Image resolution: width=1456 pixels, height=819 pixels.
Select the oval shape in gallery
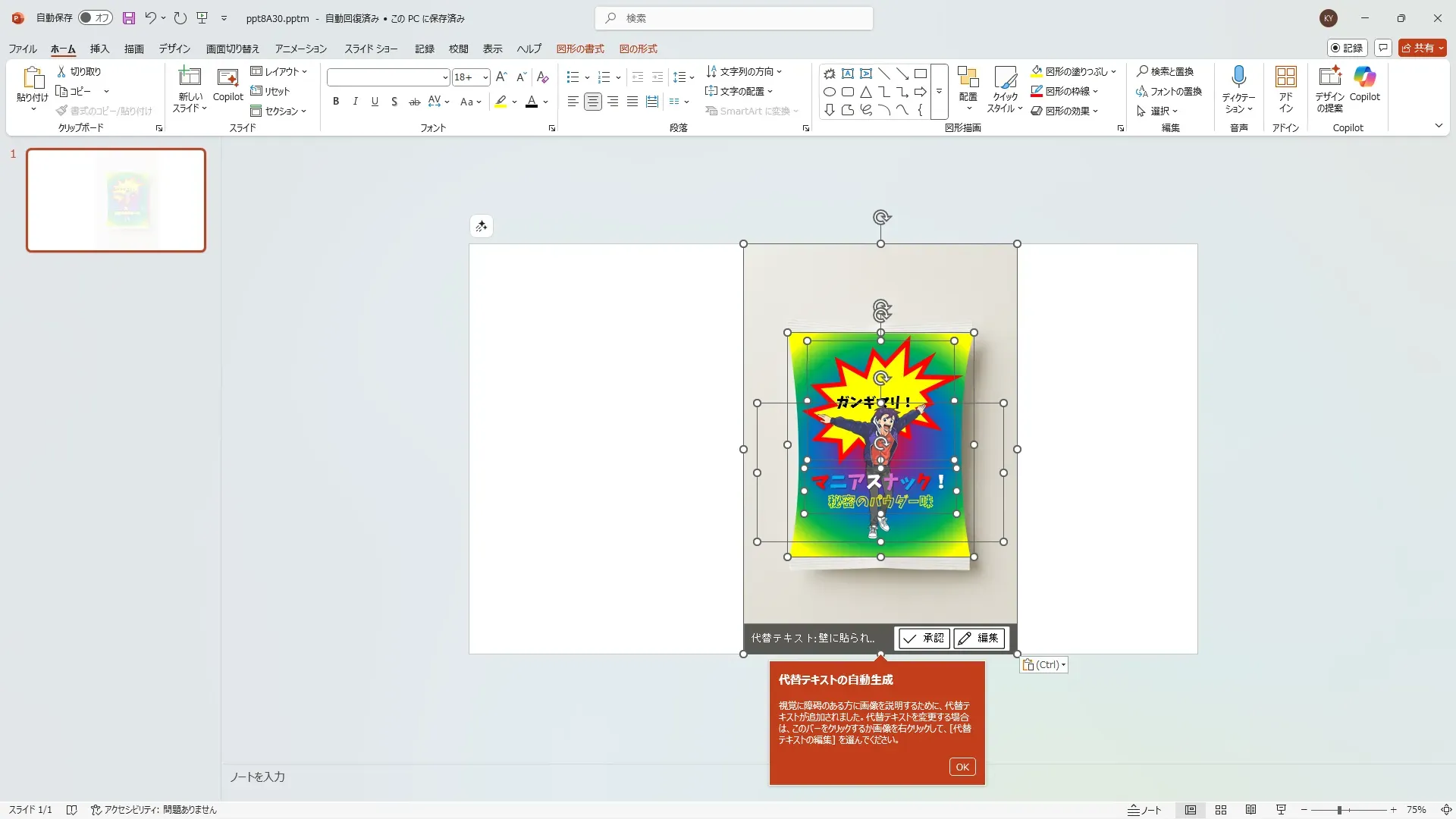pos(830,93)
